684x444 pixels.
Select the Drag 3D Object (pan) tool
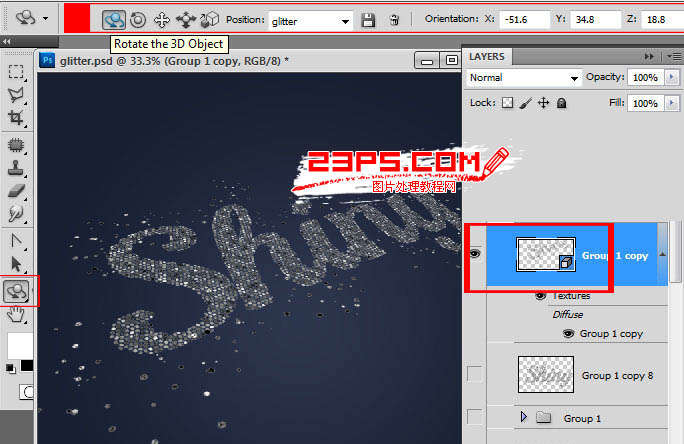click(161, 19)
